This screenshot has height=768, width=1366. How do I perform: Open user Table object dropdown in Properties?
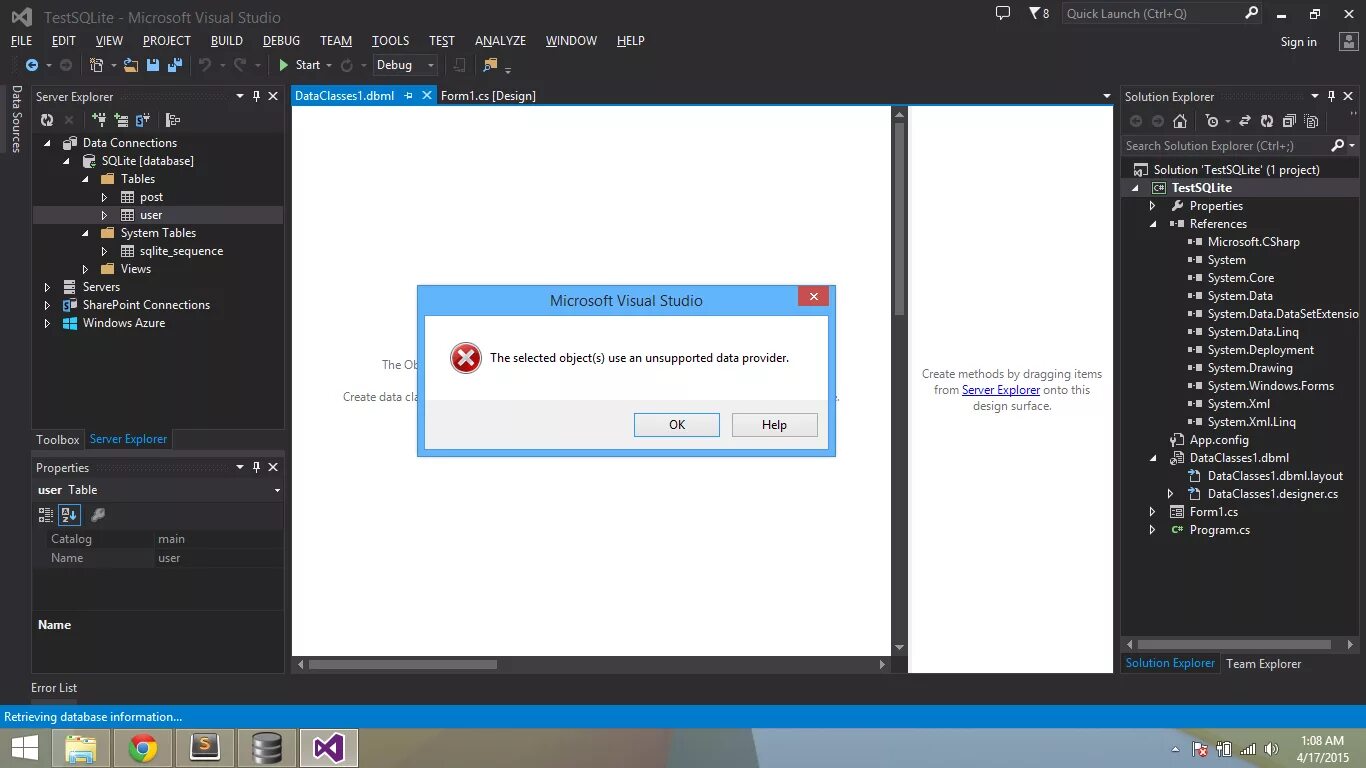click(x=277, y=490)
